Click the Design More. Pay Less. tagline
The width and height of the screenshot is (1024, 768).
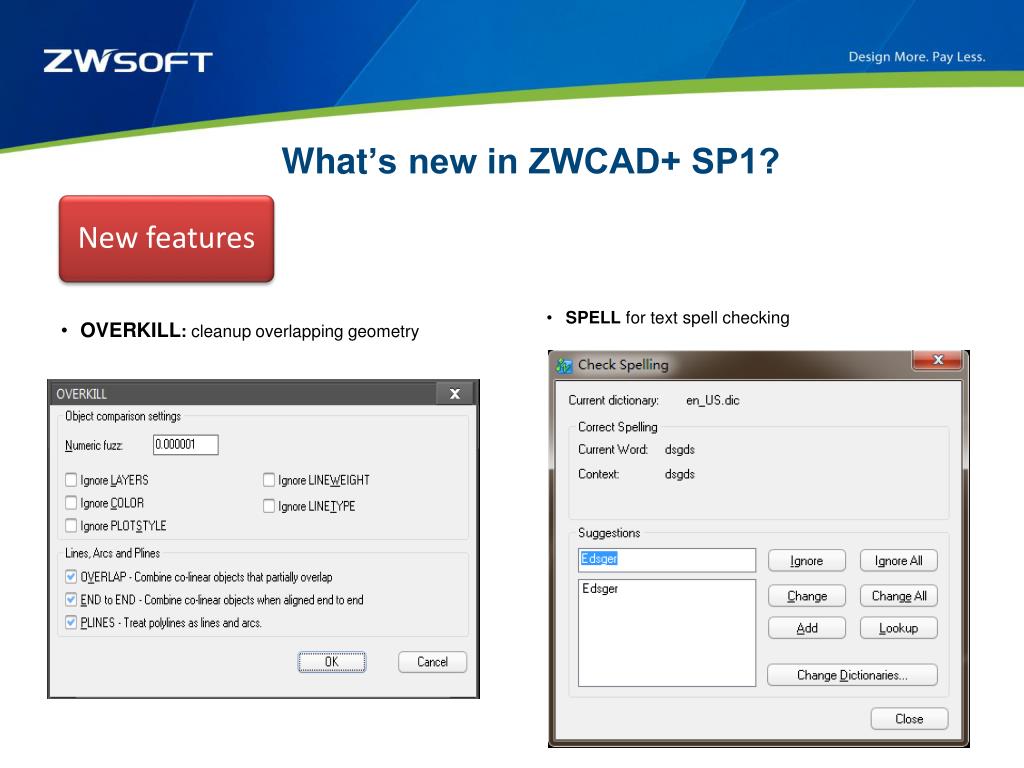[917, 57]
